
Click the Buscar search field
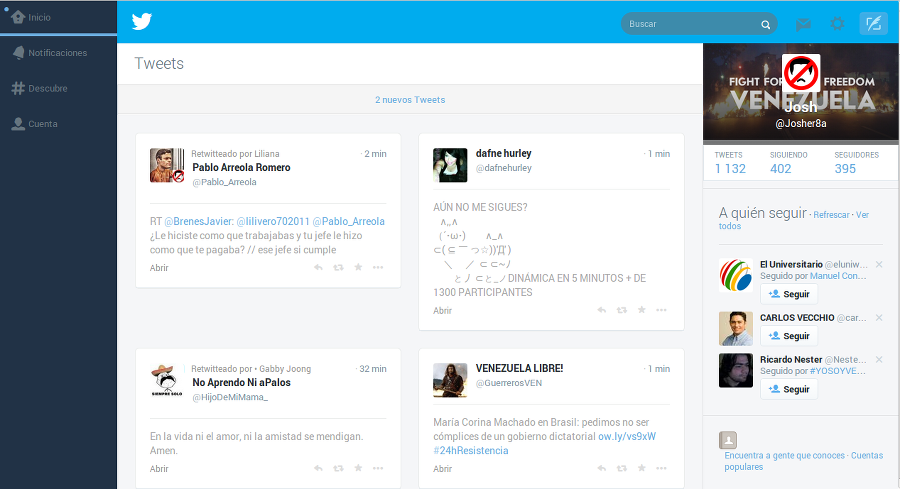pyautogui.click(x=699, y=24)
